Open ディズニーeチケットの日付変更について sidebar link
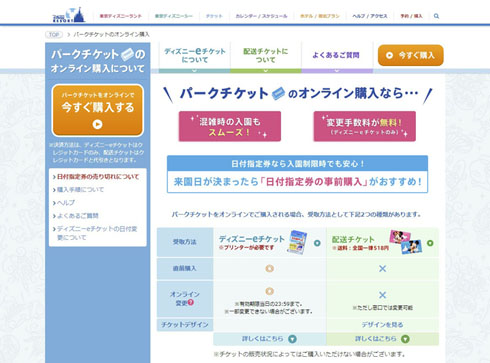 tap(97, 233)
